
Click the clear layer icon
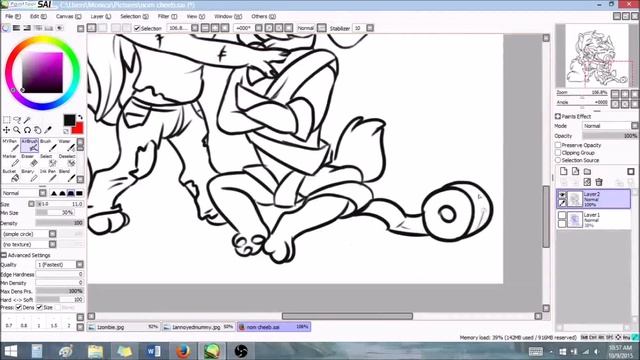587,182
